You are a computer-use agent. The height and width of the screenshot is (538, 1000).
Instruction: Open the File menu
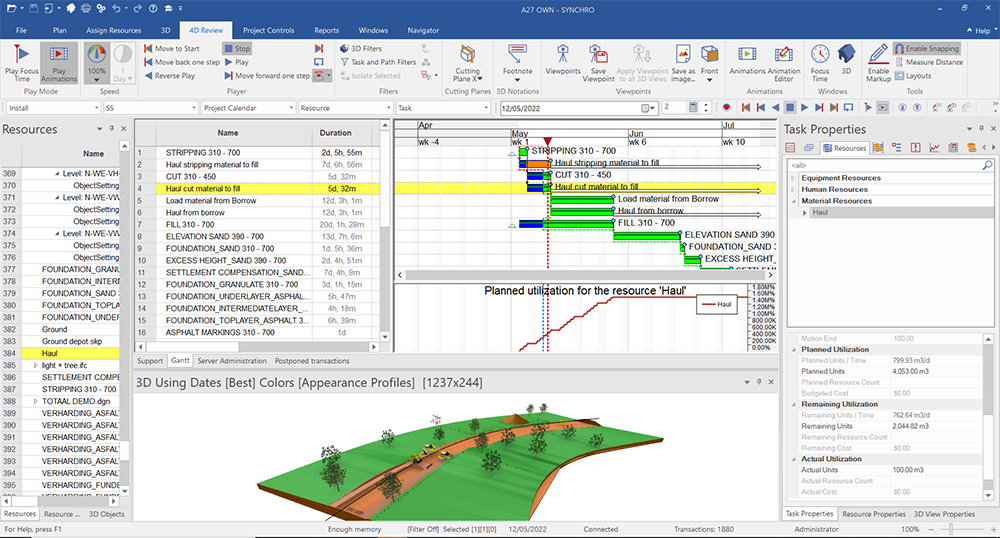tap(21, 30)
